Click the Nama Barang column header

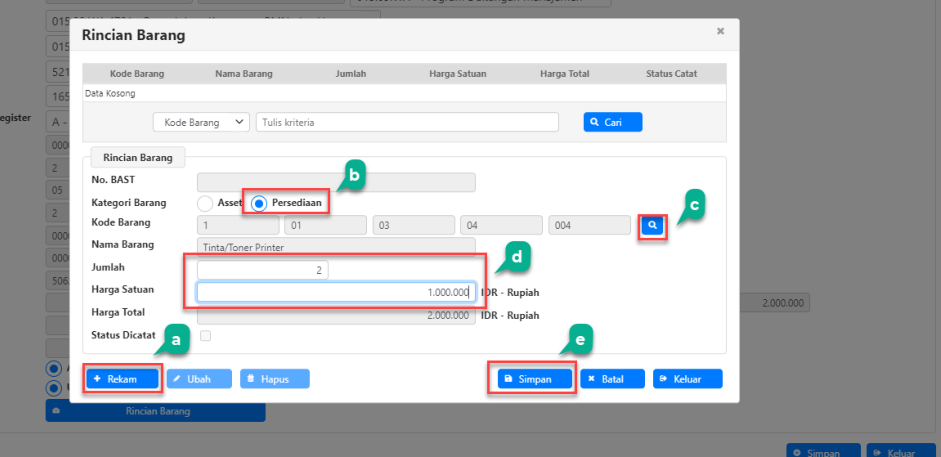[244, 73]
